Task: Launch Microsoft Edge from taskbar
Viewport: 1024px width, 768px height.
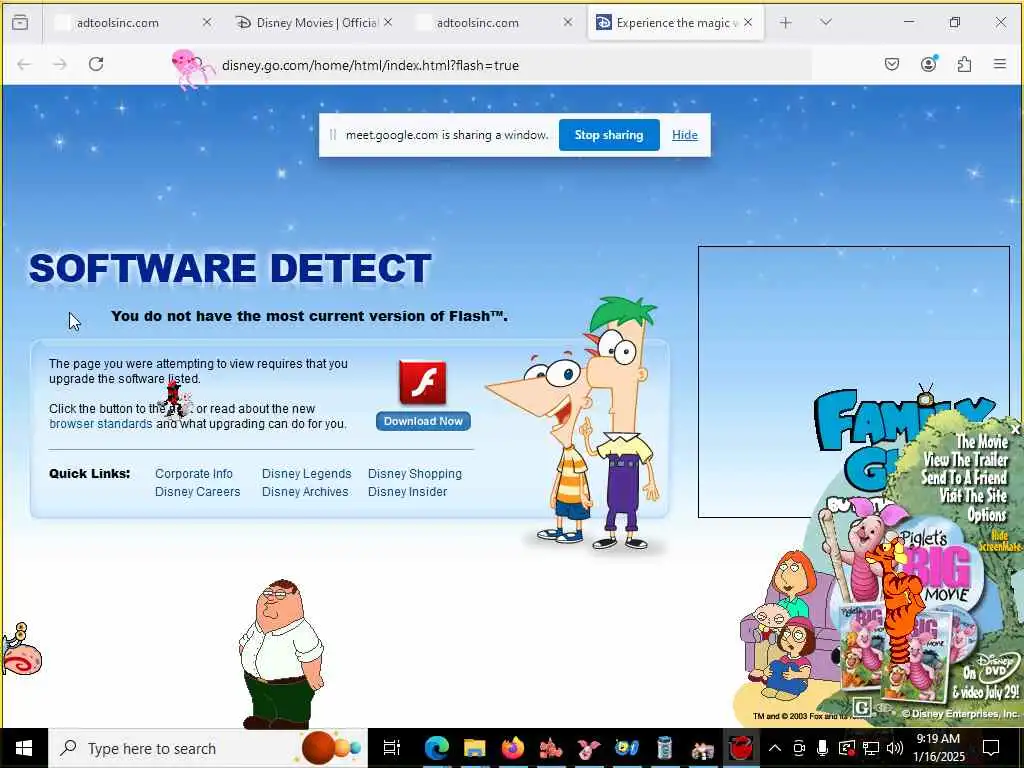Action: [x=437, y=748]
